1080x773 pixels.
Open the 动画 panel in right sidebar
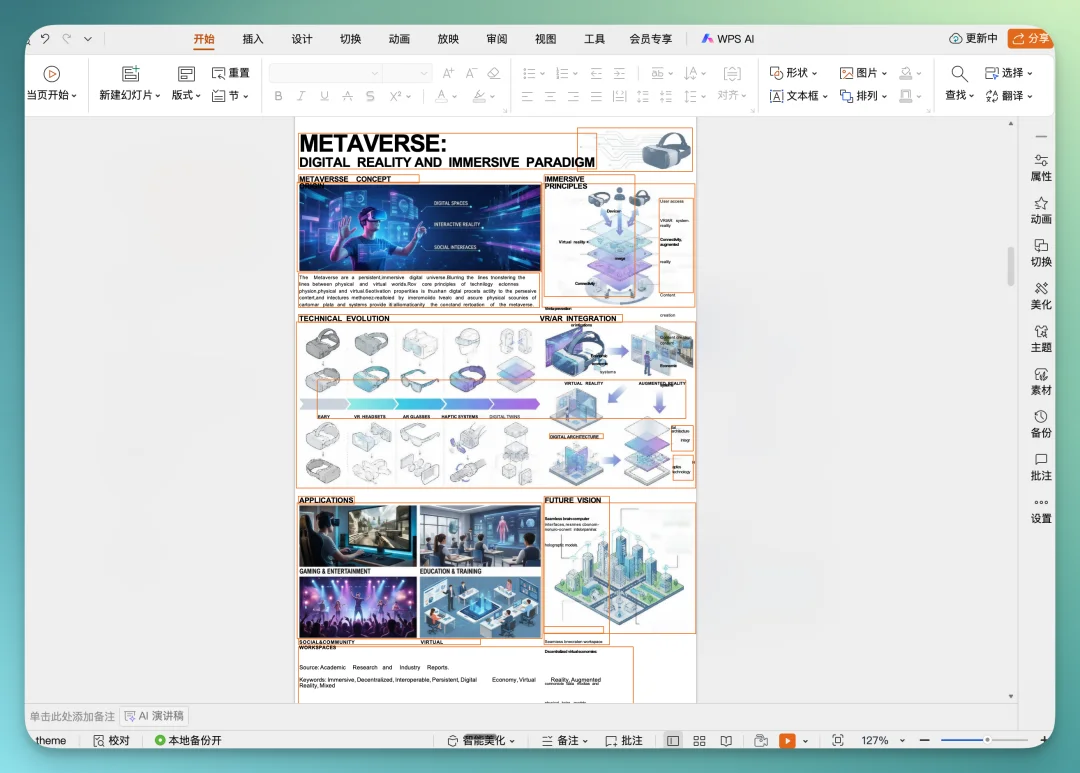click(1040, 210)
